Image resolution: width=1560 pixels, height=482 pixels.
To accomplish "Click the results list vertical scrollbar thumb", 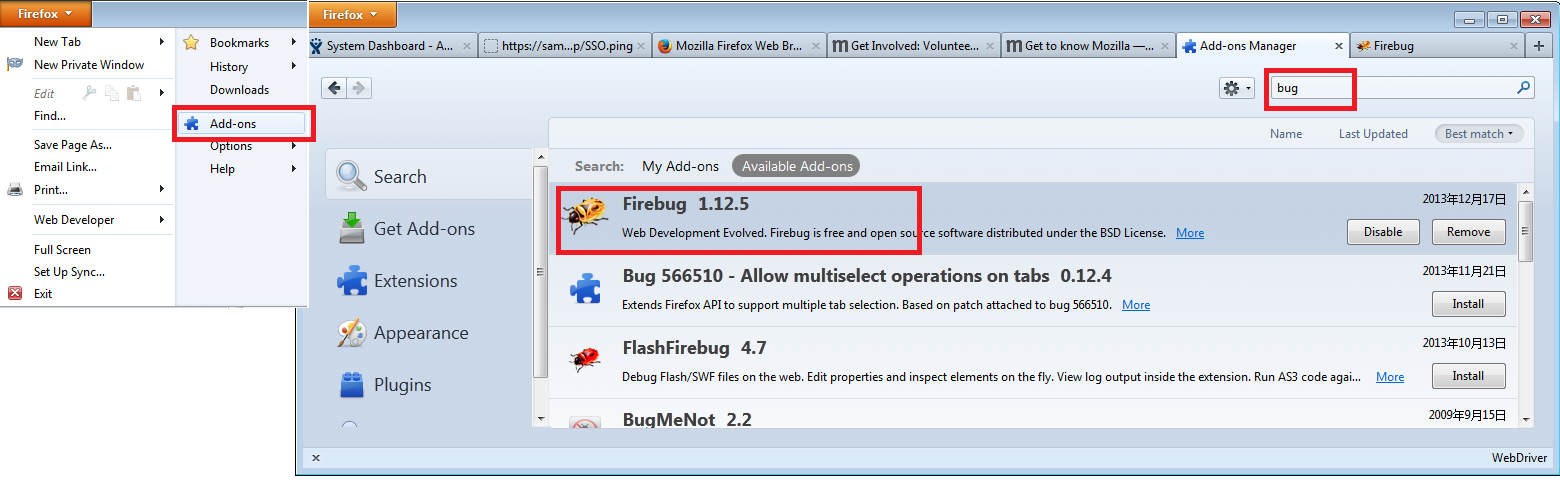I will click(x=1526, y=231).
